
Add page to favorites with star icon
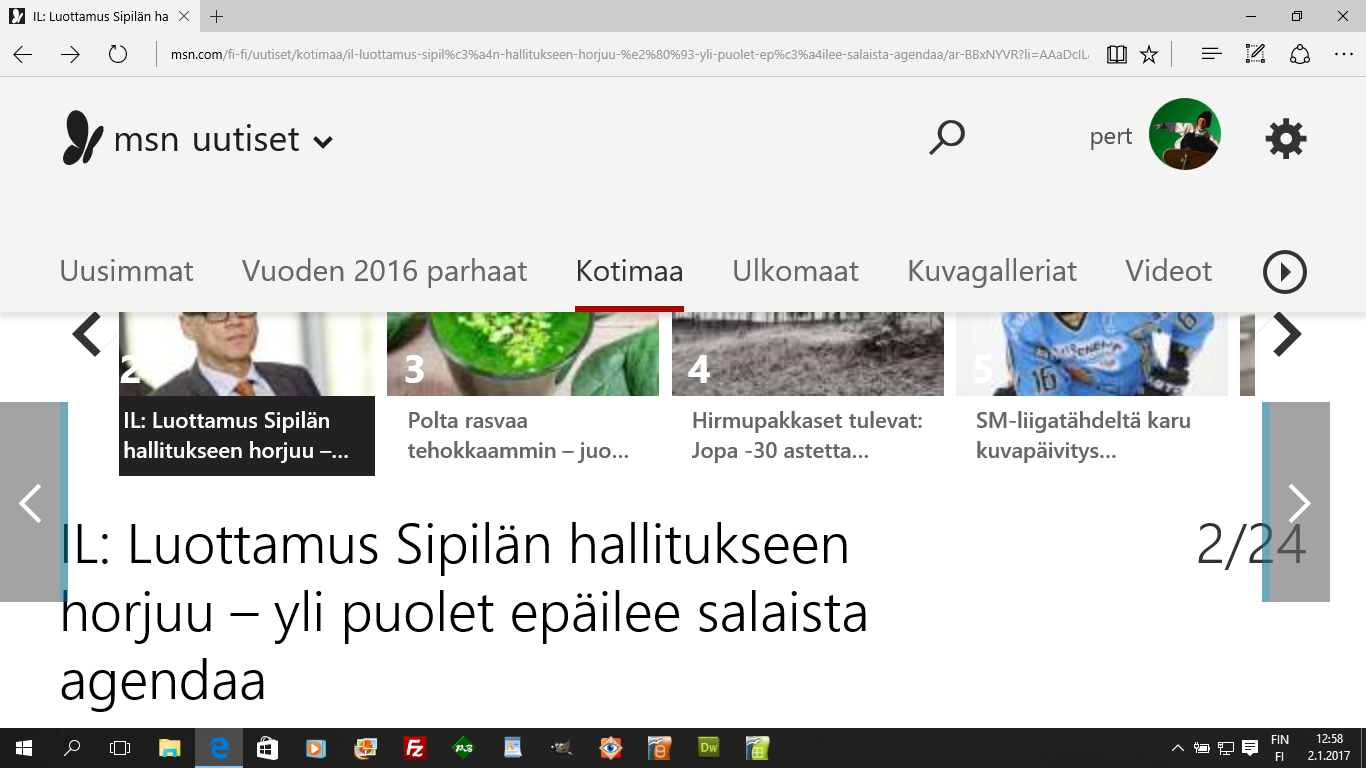point(1149,54)
